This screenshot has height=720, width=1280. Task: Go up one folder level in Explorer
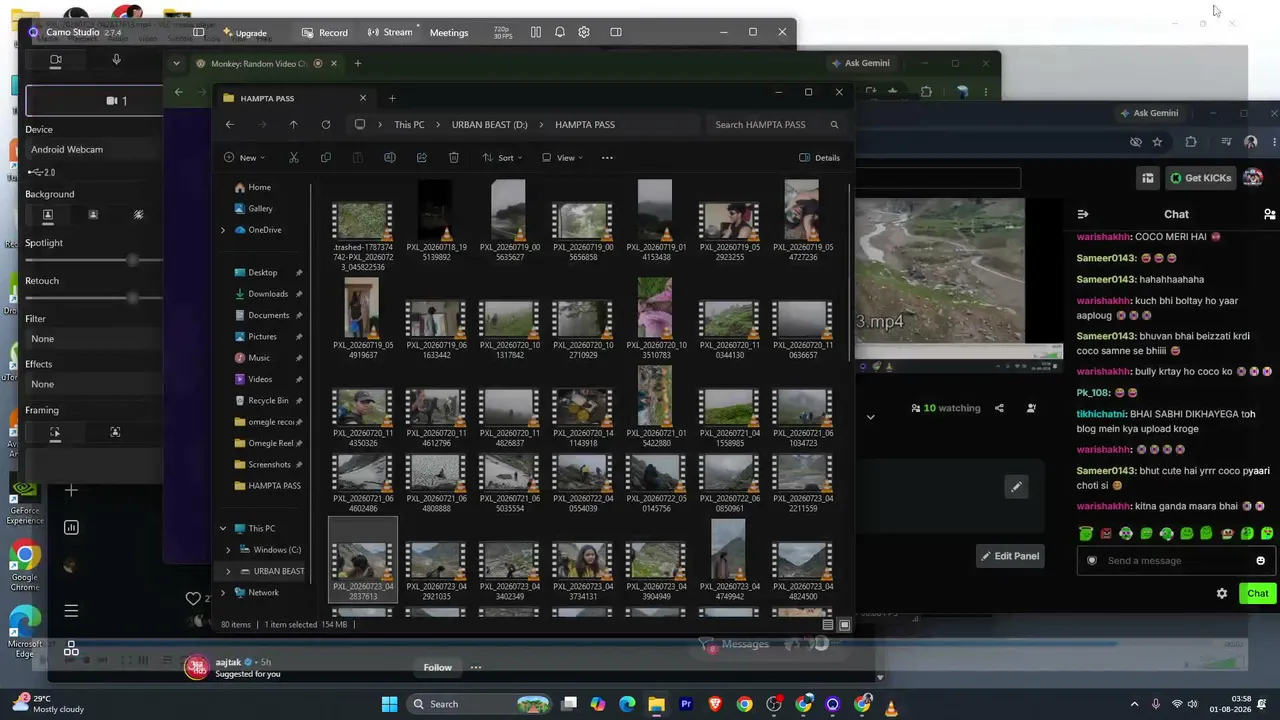coord(293,125)
